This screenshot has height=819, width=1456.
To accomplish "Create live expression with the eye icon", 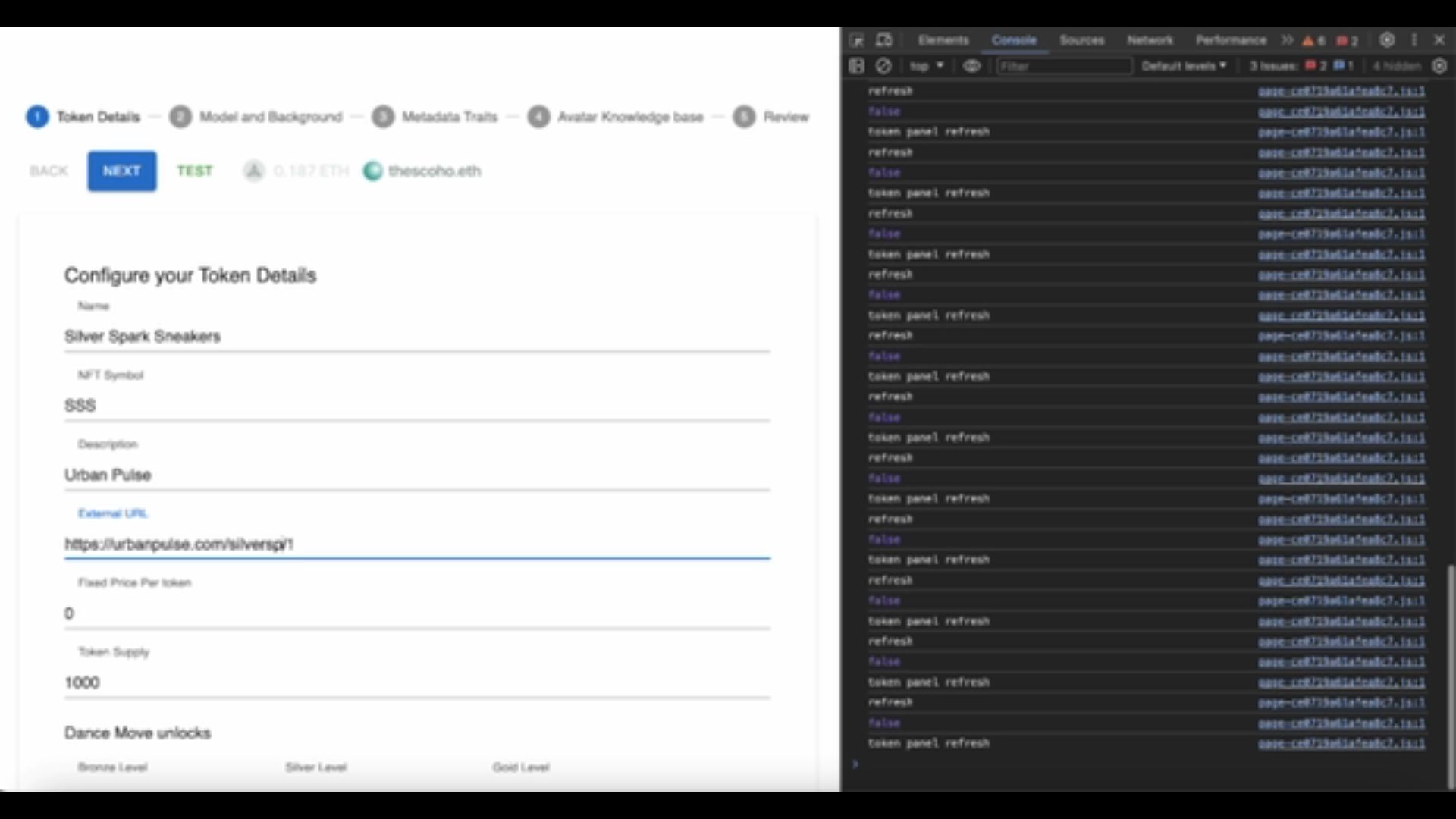I will tap(971, 66).
